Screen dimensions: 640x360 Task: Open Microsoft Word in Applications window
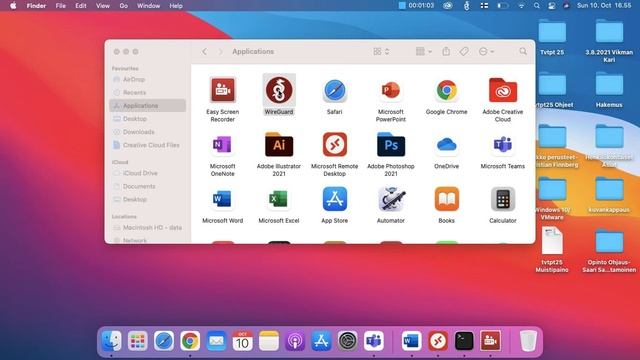(x=222, y=199)
